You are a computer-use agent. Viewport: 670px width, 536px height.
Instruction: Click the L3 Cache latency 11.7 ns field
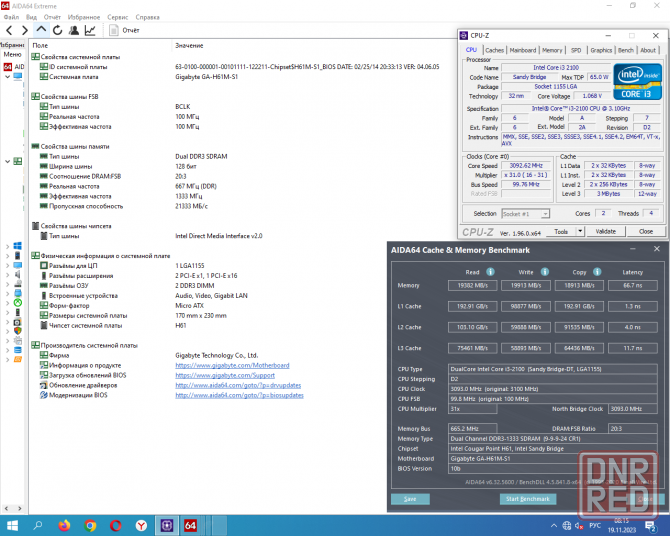632,348
